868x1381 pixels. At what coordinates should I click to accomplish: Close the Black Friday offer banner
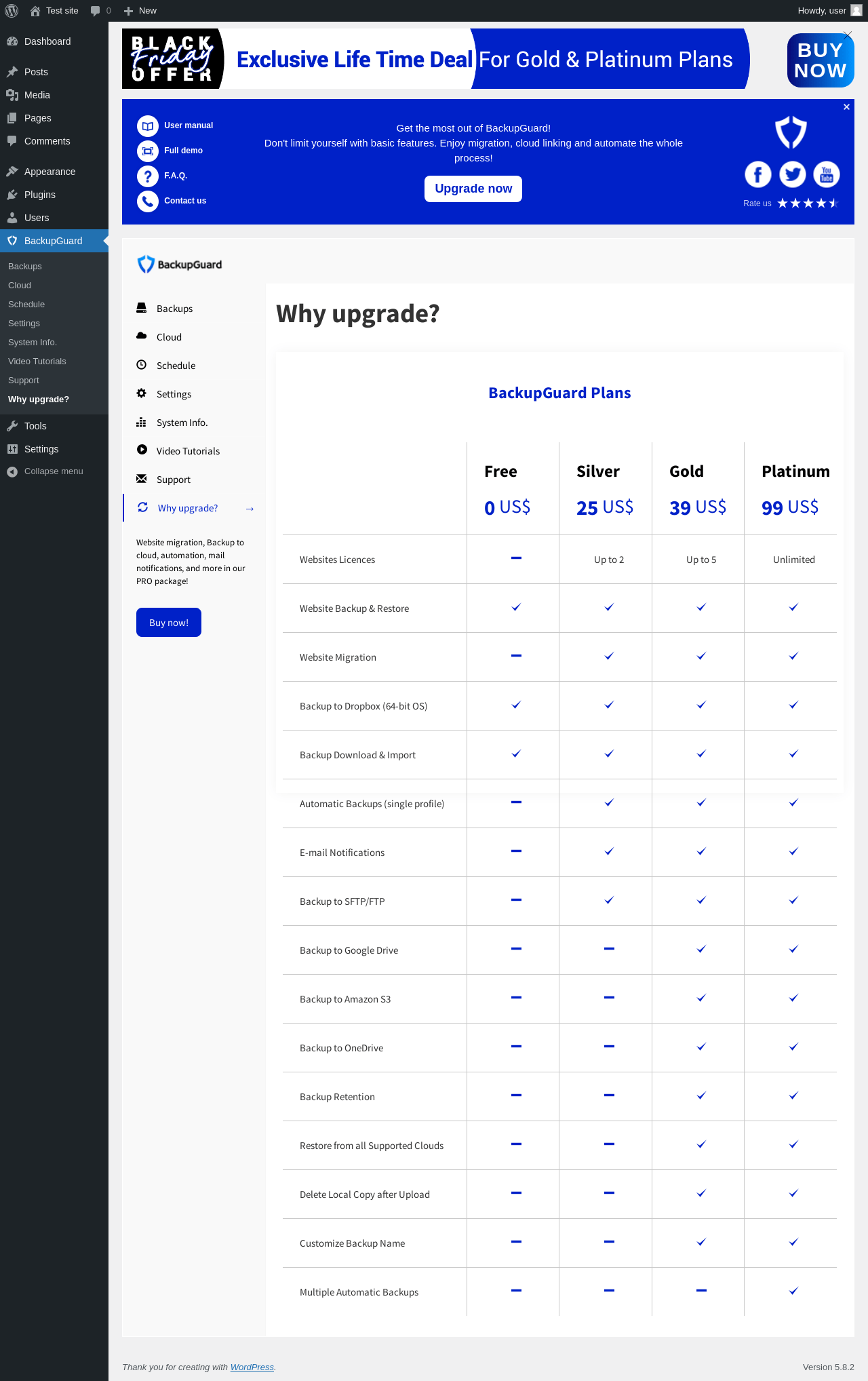(848, 34)
